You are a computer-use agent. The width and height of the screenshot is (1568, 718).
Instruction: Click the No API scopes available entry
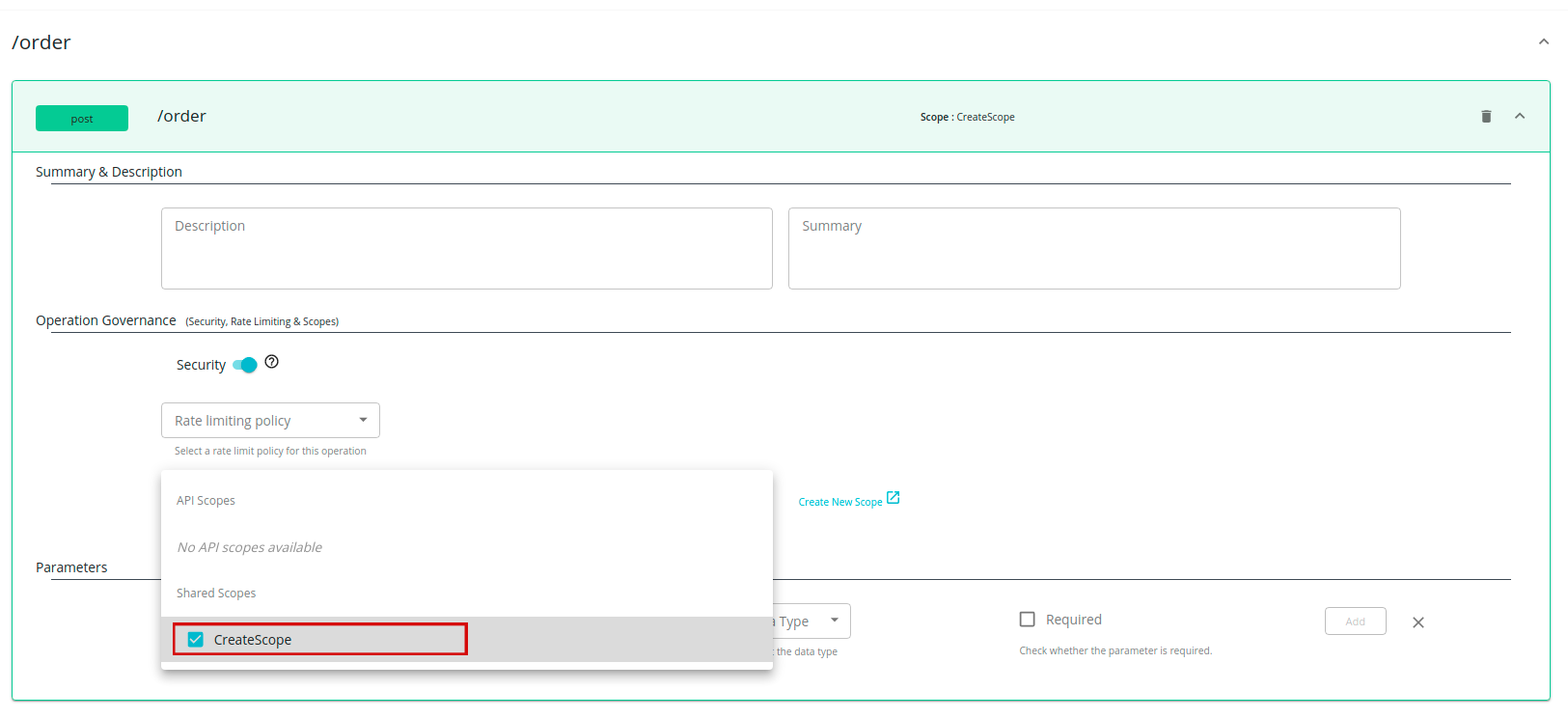[x=250, y=547]
